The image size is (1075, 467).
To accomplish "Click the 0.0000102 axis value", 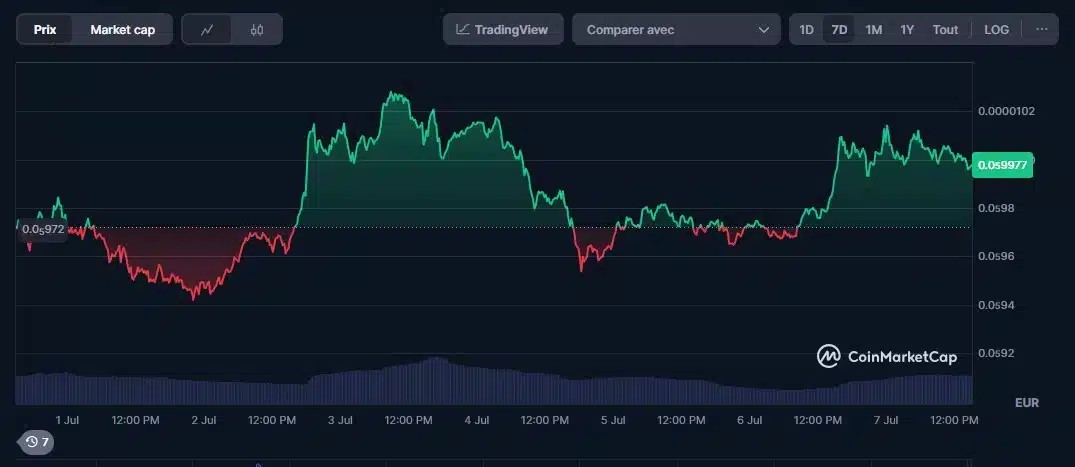I will point(1006,111).
